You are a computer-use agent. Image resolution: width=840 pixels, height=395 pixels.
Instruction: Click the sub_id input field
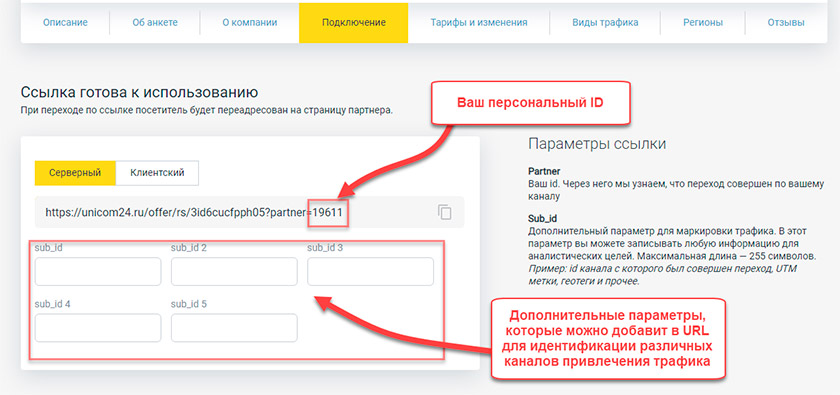point(98,272)
